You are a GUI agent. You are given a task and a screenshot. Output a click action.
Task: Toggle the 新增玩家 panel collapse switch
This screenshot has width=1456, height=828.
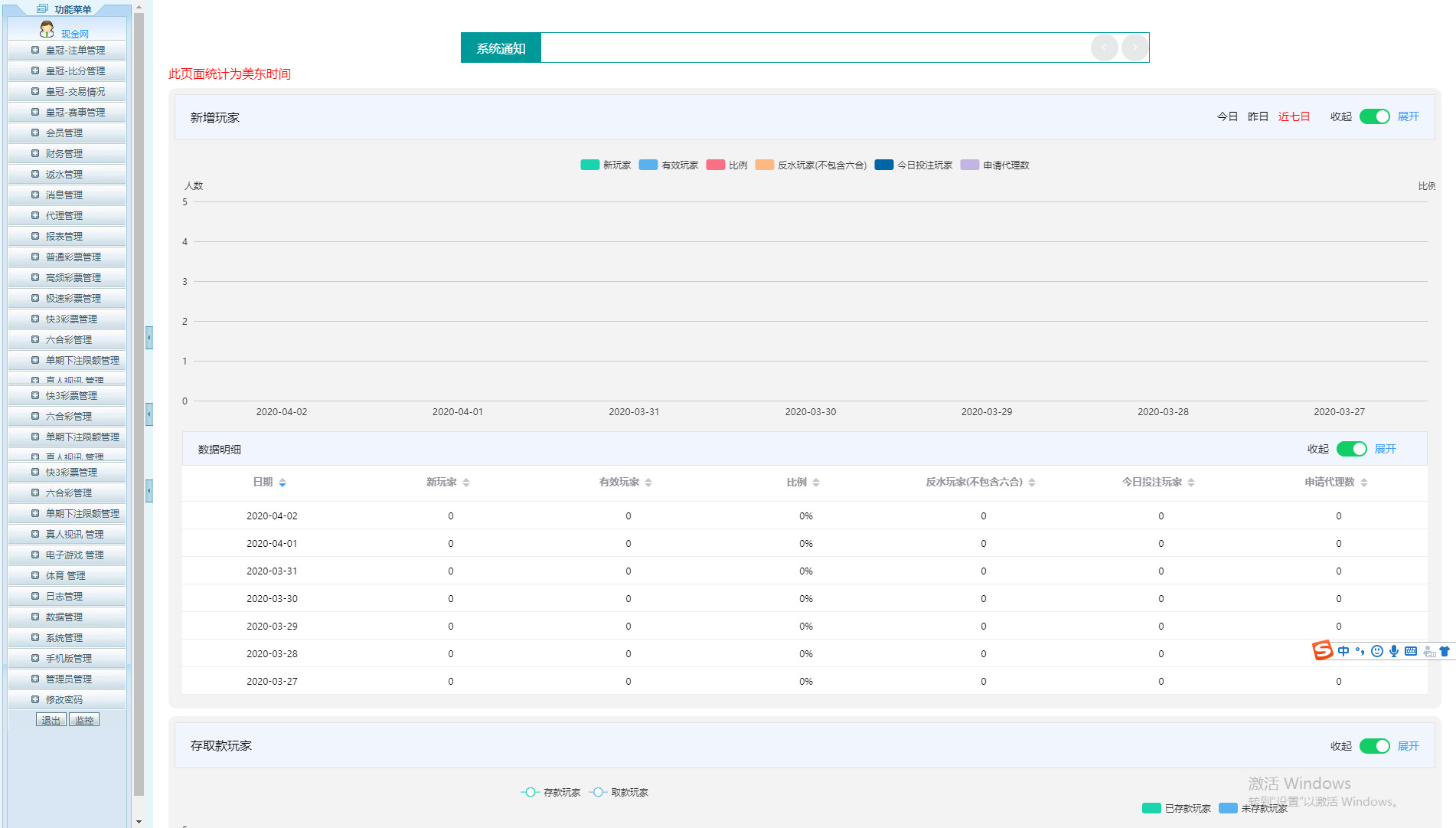pyautogui.click(x=1374, y=116)
